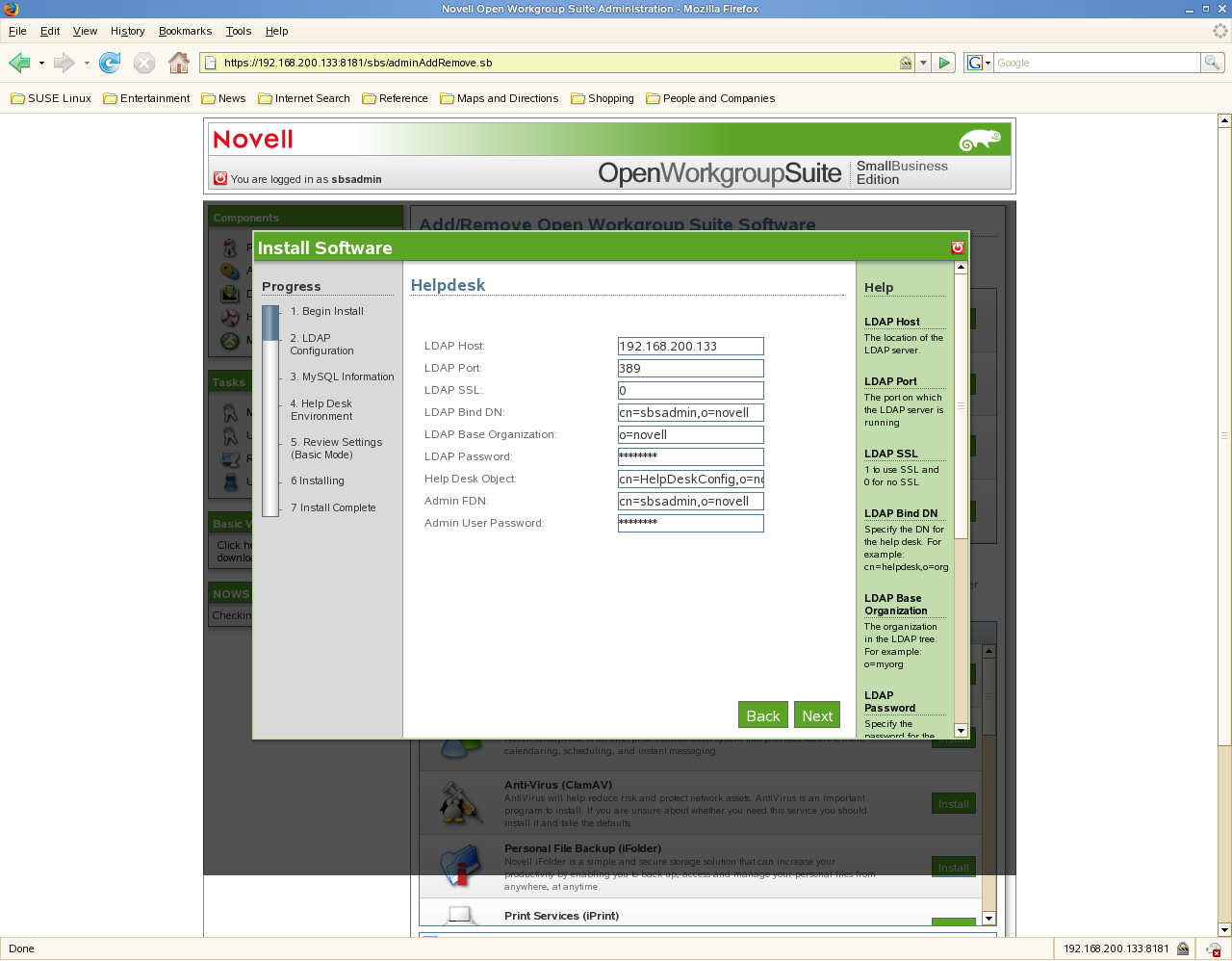
Task: Click the Help panel scroll-down arrow
Action: point(961,731)
